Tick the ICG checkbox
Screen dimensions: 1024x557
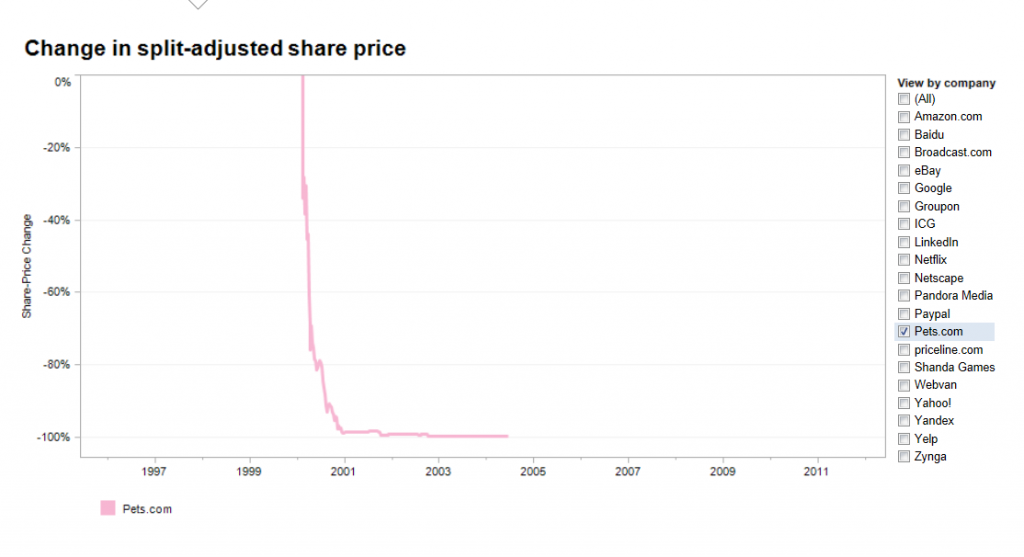coord(904,224)
